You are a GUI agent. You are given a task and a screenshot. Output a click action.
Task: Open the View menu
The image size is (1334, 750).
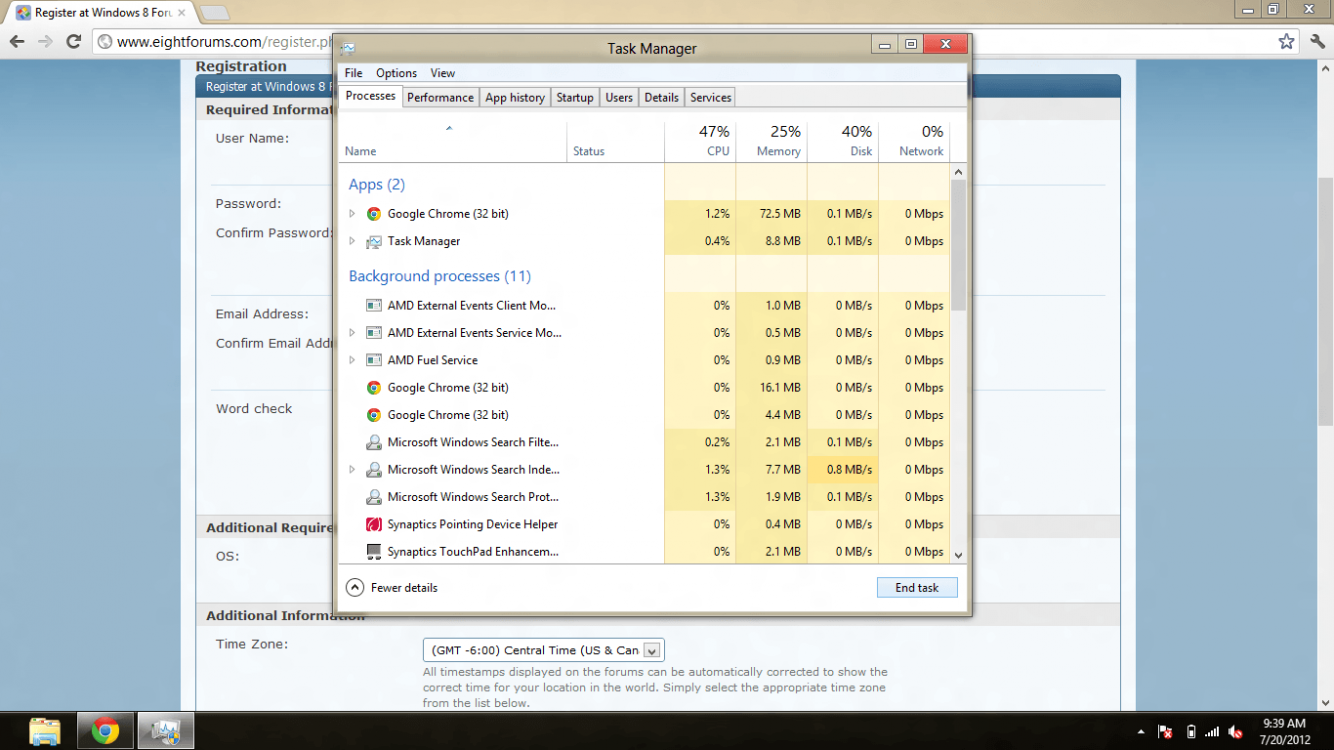(x=443, y=73)
